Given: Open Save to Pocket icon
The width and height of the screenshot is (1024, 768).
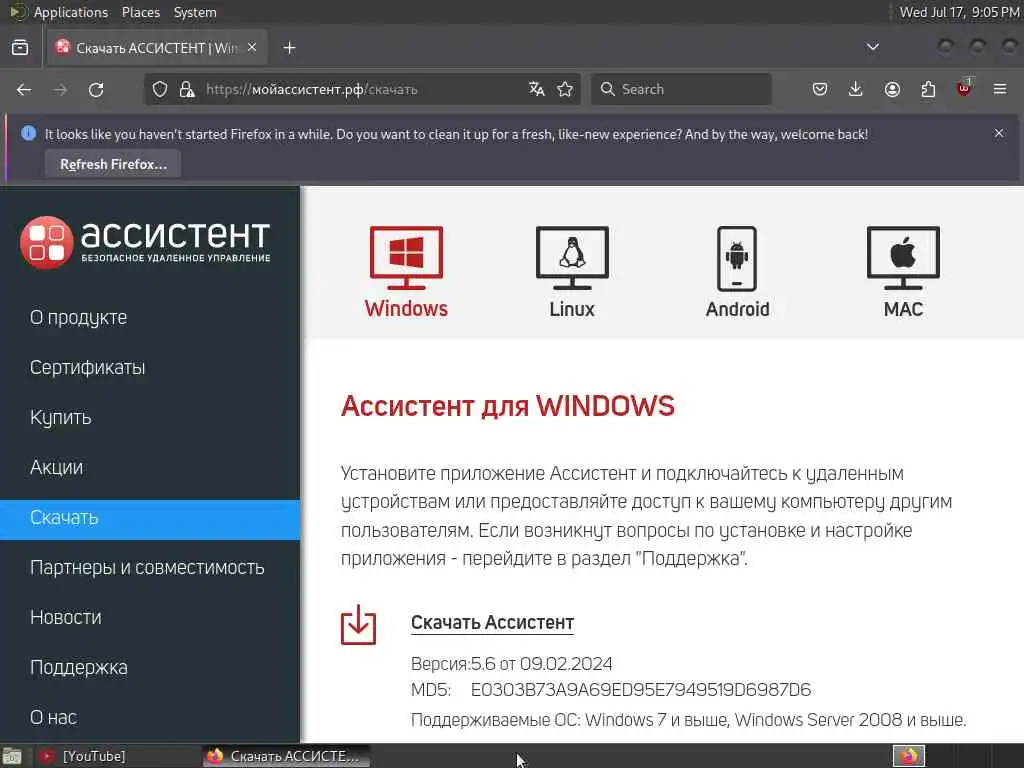Looking at the screenshot, I should [x=820, y=89].
